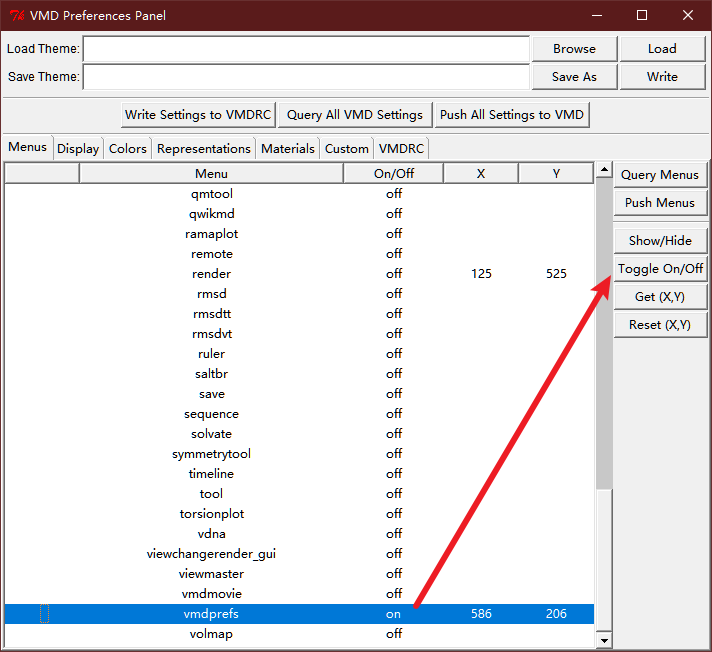Click the Y column header
Viewport: 712px width, 652px height.
click(x=556, y=174)
